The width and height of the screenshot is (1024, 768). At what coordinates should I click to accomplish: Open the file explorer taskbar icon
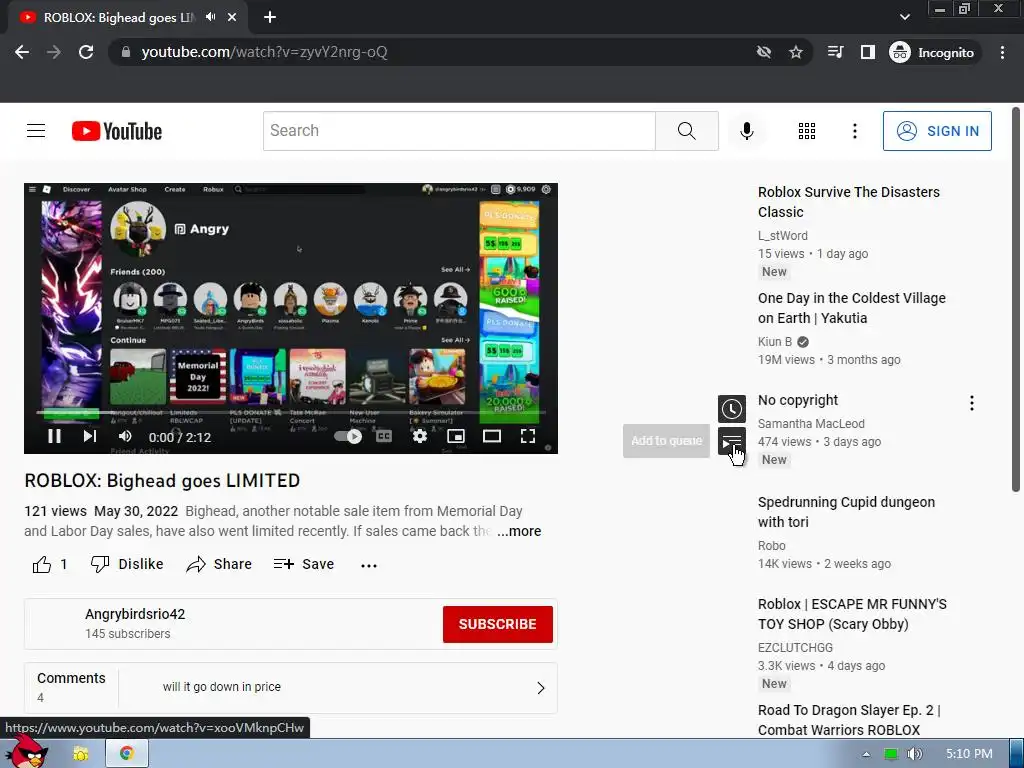click(x=81, y=754)
